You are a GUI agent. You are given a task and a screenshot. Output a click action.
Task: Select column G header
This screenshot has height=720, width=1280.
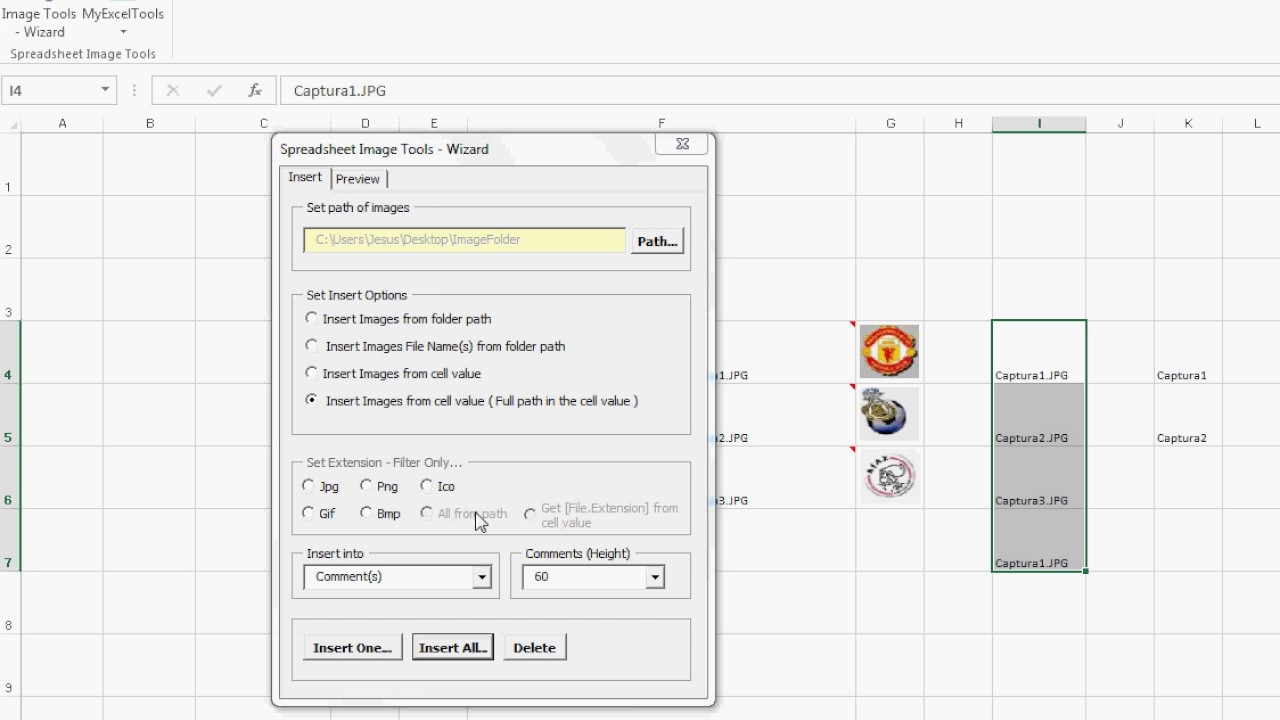coord(890,124)
